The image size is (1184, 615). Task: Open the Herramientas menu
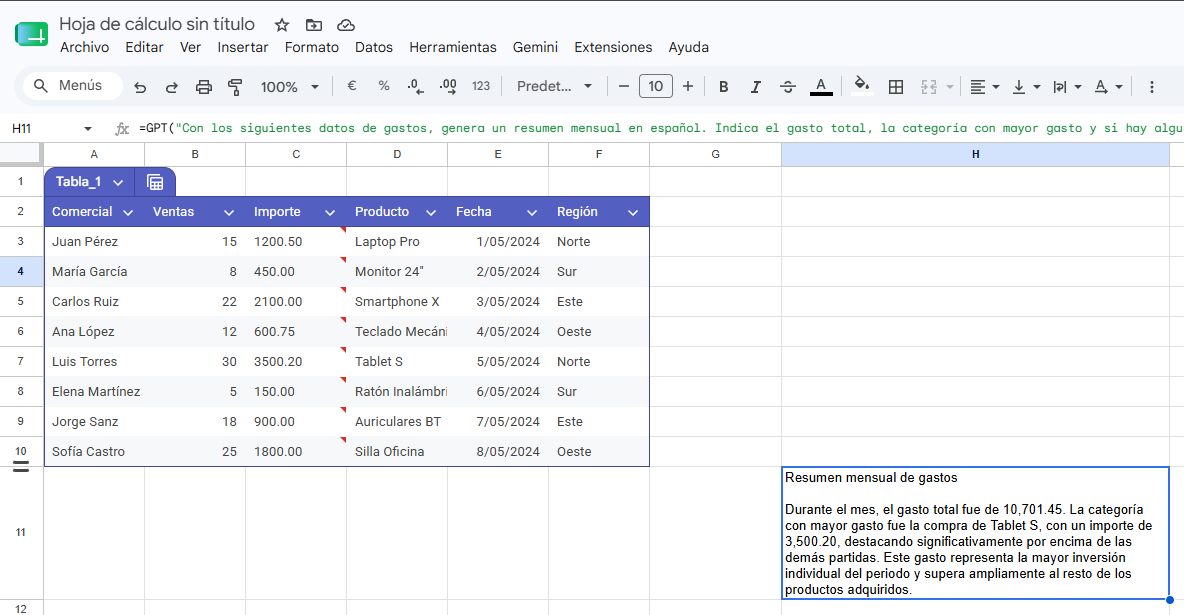tap(453, 47)
